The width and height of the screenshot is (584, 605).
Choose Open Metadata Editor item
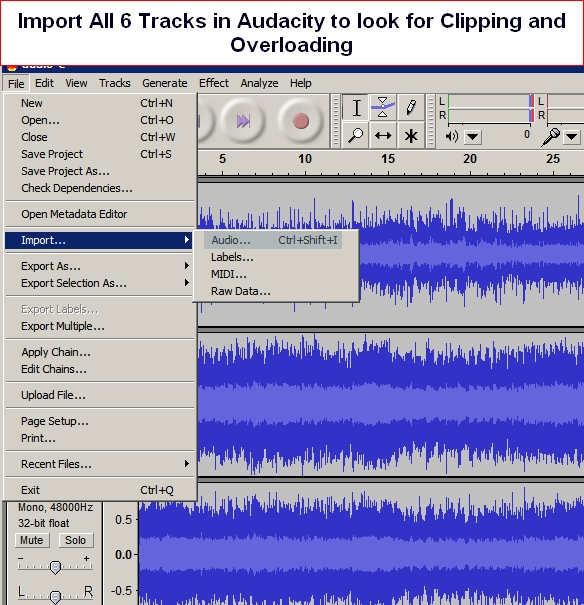tap(99, 214)
